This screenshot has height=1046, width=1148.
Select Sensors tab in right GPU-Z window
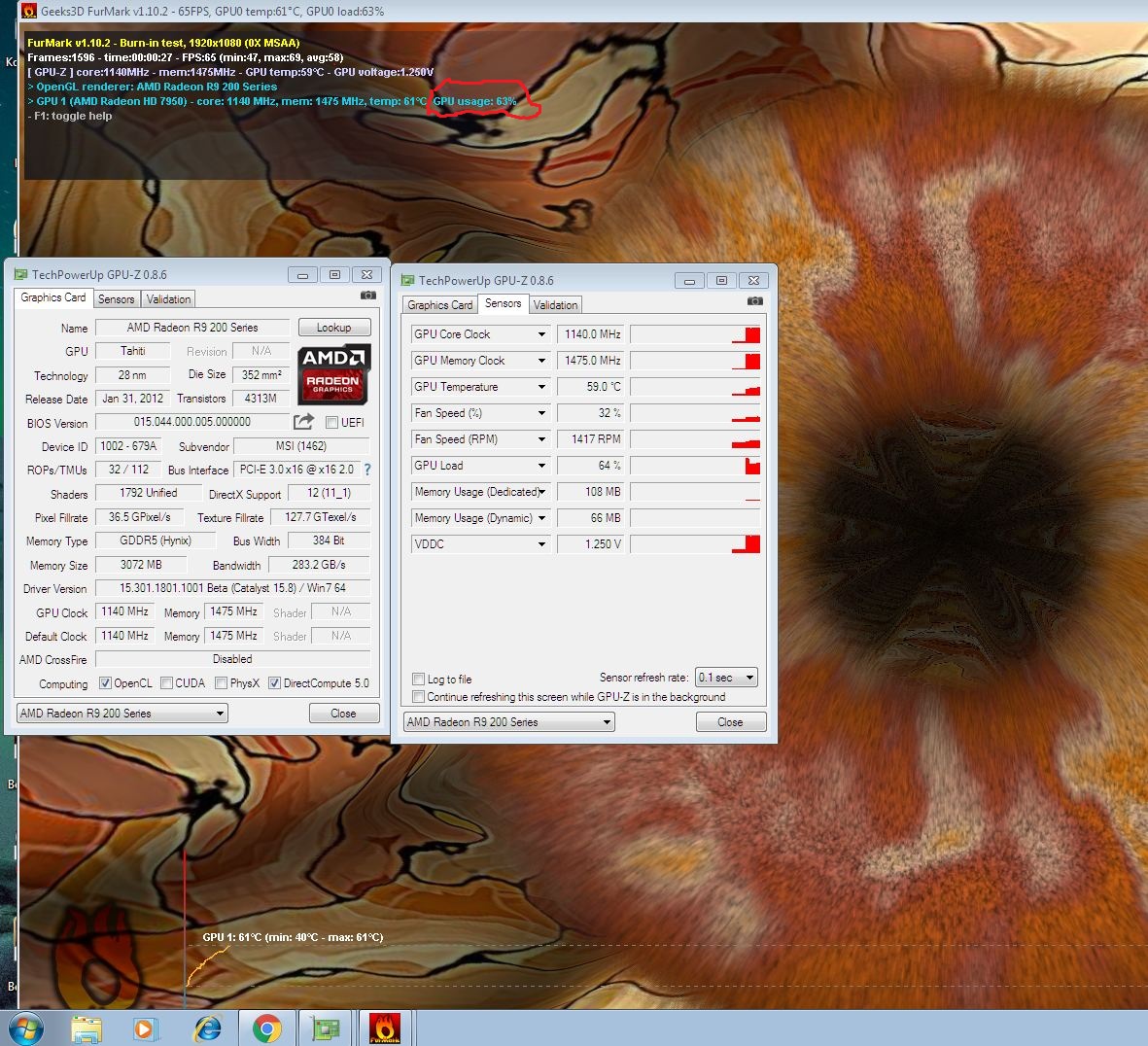point(503,303)
